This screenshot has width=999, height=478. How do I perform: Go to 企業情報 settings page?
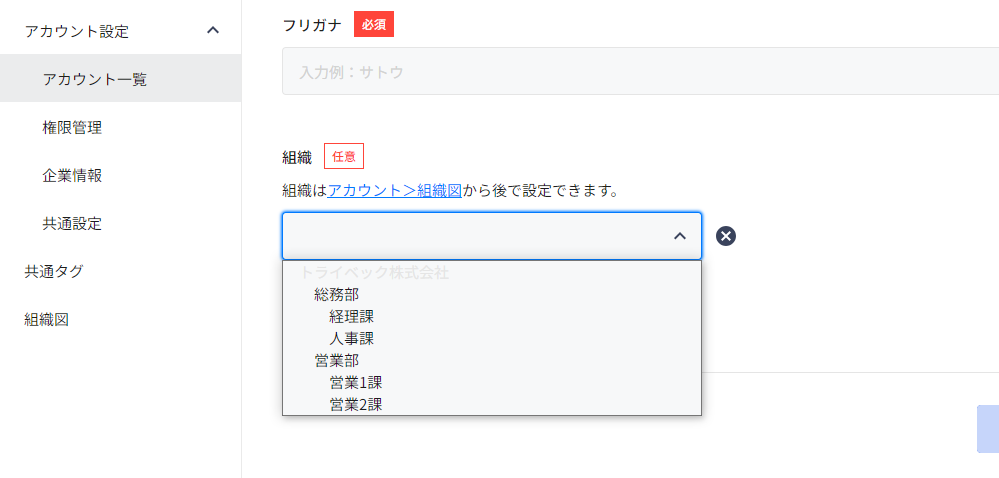click(x=72, y=175)
